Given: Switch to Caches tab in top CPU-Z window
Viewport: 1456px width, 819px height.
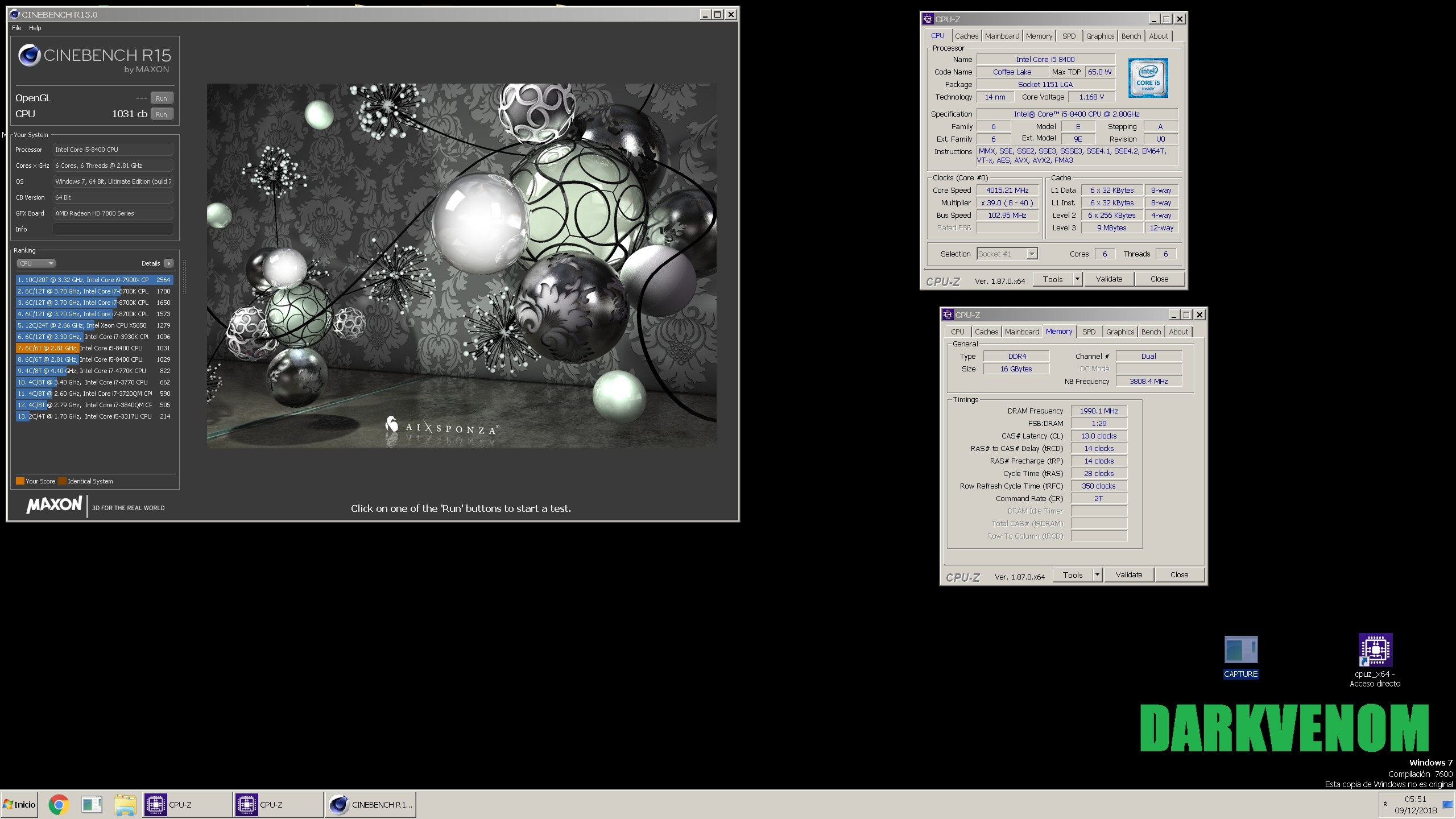Looking at the screenshot, I should pos(966,36).
